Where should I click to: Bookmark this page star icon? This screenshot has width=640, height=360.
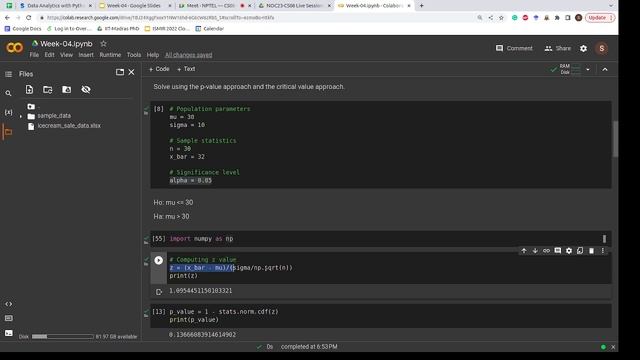click(501, 18)
